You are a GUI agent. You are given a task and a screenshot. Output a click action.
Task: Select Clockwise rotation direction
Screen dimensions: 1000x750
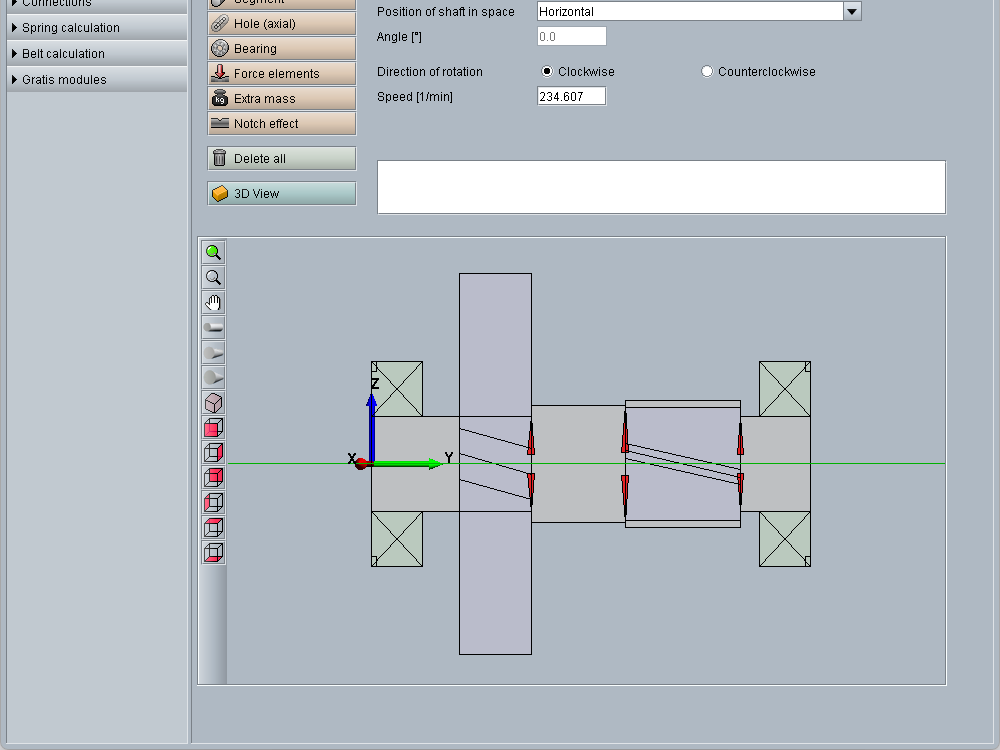547,72
